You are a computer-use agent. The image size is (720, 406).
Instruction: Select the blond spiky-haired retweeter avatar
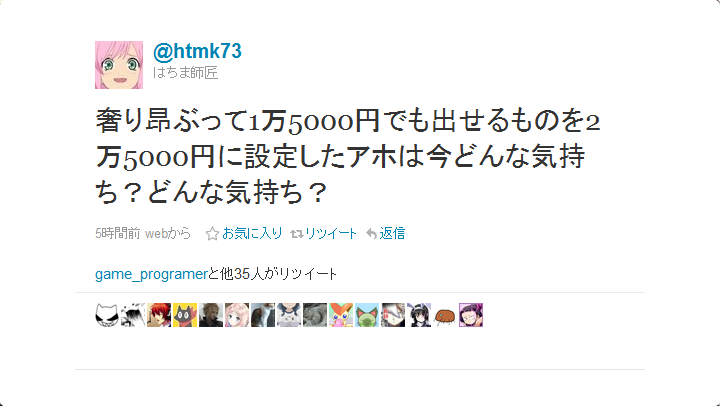tap(211, 315)
